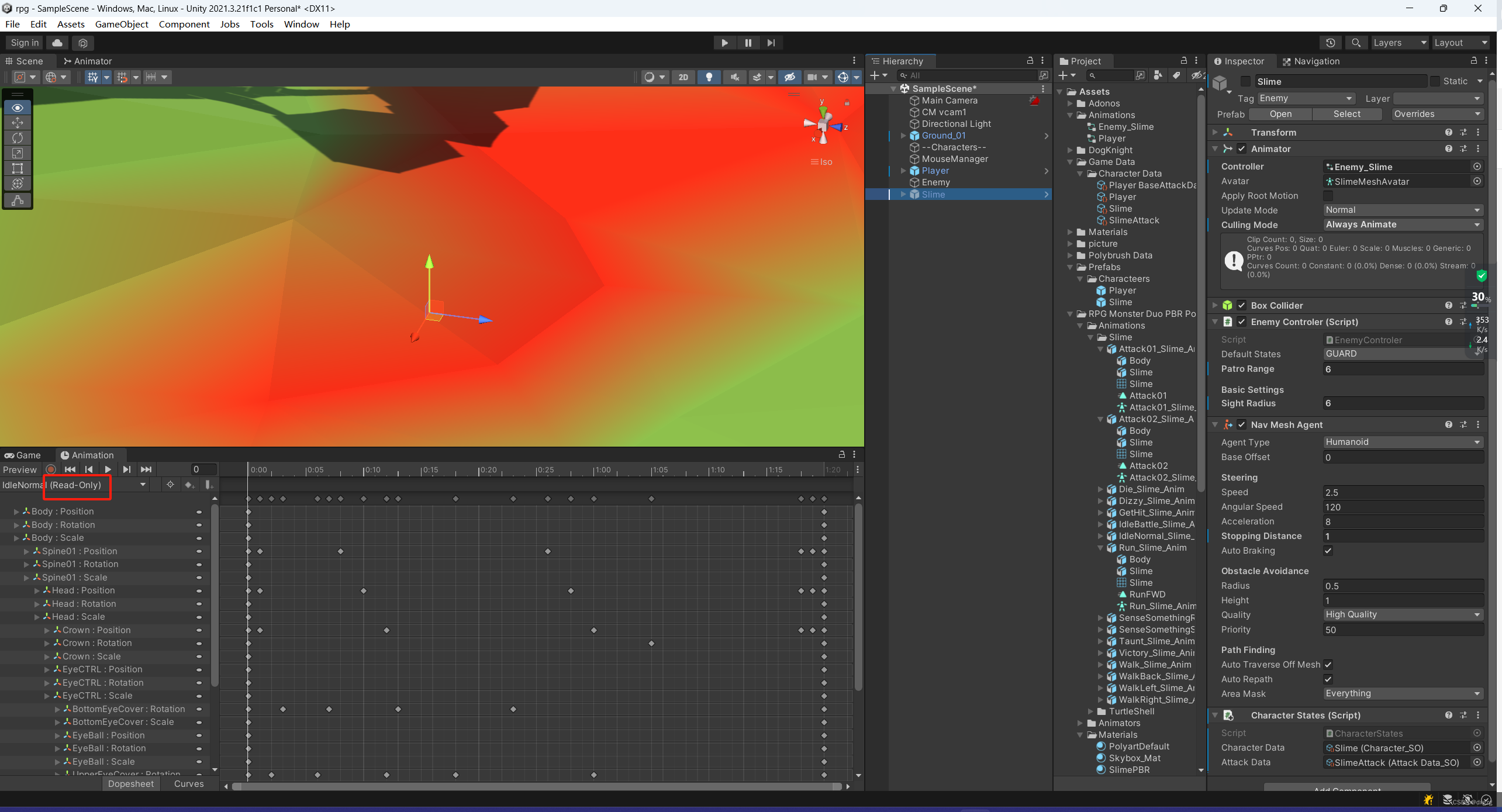Select the Move tool in scene toolbar
The height and width of the screenshot is (812, 1502).
tap(18, 123)
